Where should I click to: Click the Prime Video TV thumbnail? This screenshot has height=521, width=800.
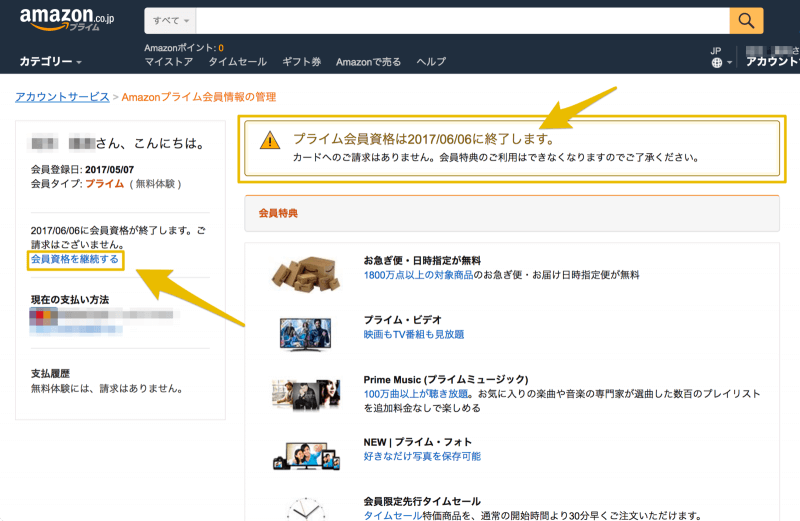point(306,334)
